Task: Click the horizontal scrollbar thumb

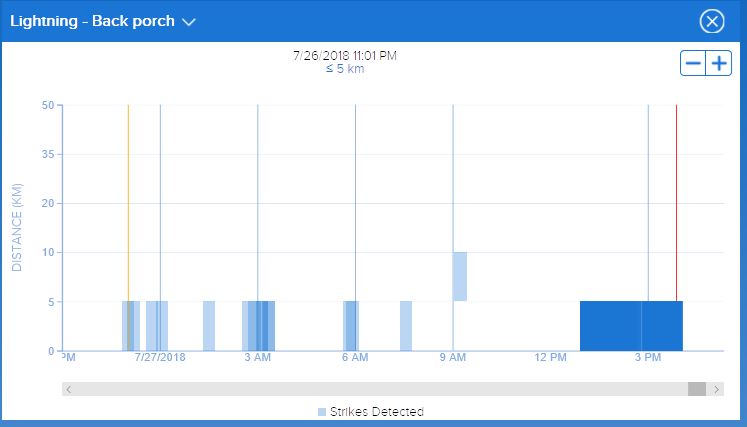Action: point(696,389)
